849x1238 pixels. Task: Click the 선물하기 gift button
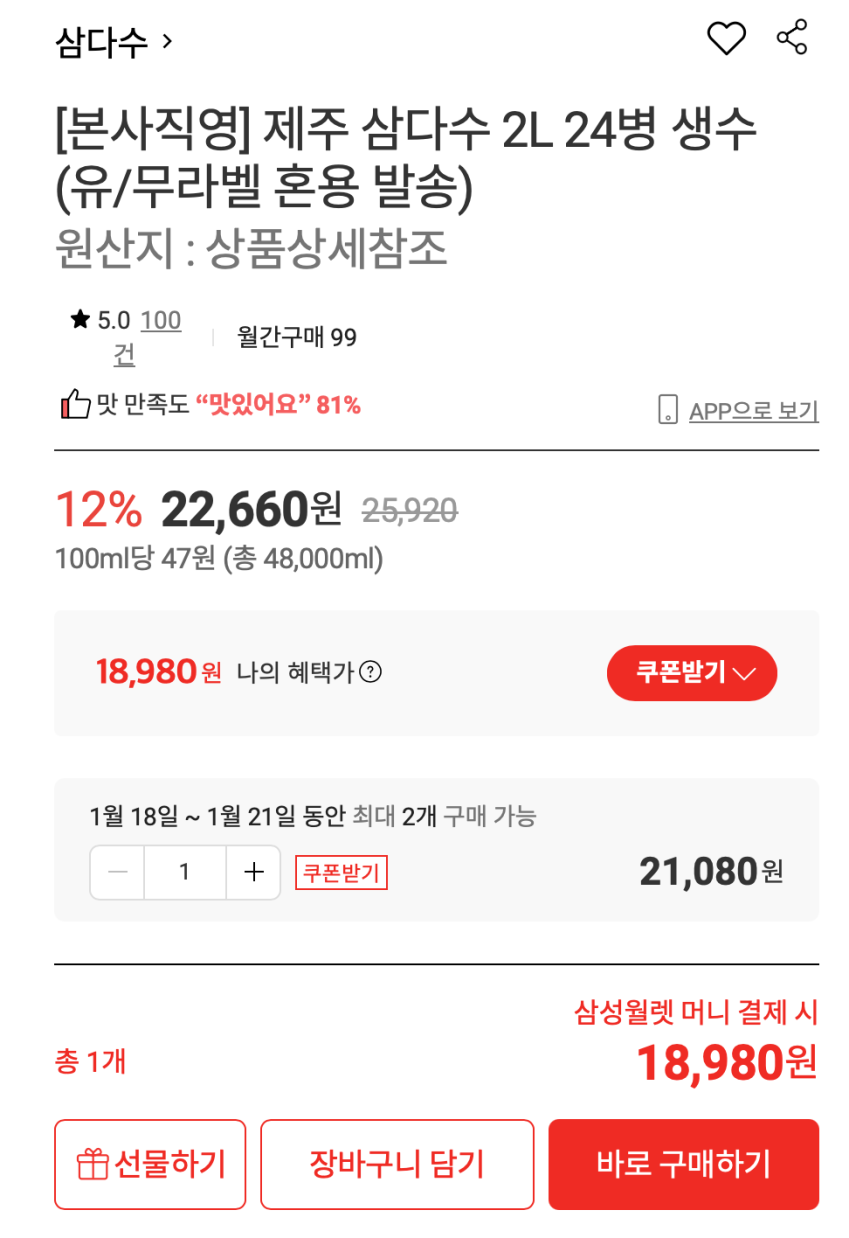tap(150, 1164)
